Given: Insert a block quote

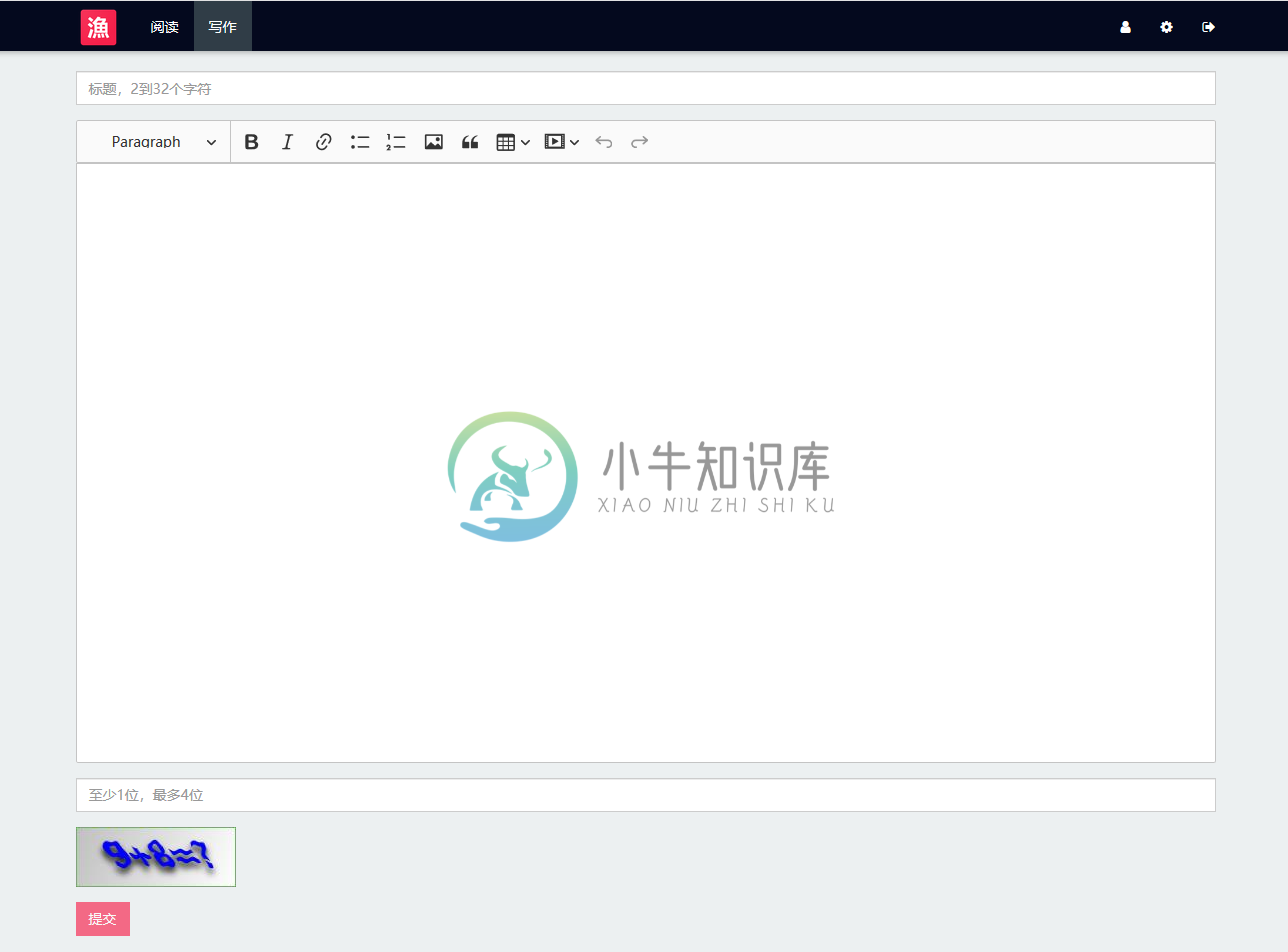Looking at the screenshot, I should 470,142.
